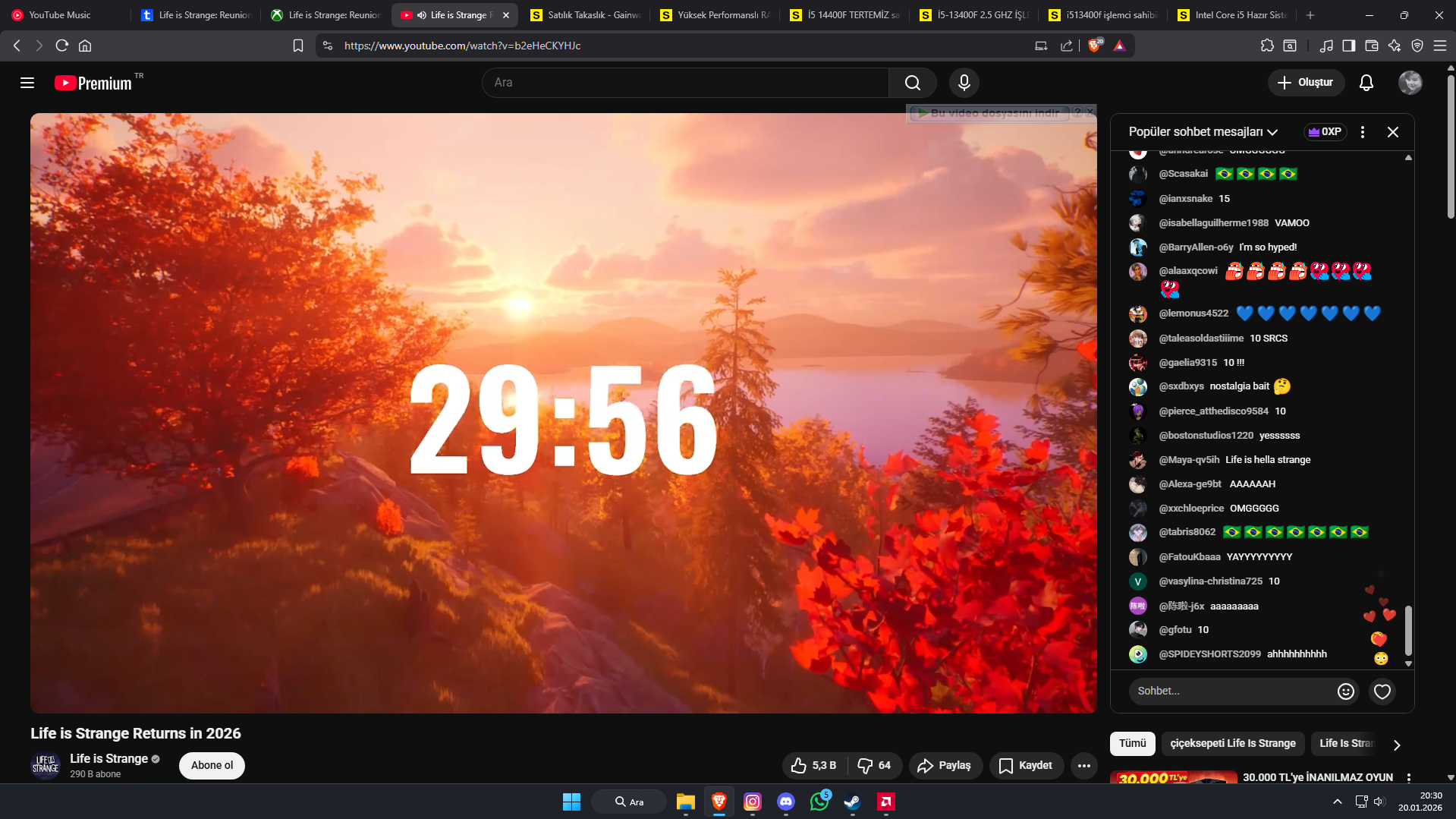Close the active Life is Strange tab

pos(506,15)
